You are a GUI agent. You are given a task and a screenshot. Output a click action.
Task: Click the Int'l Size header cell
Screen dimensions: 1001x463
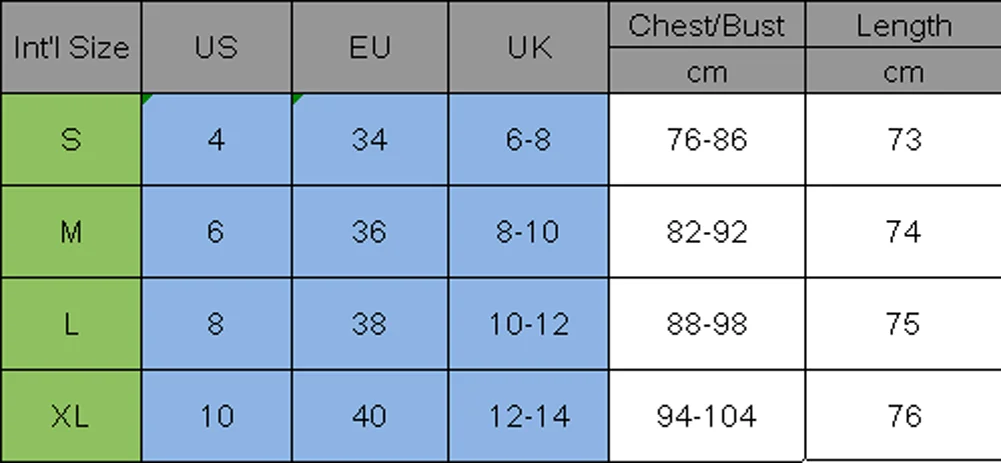pos(70,48)
